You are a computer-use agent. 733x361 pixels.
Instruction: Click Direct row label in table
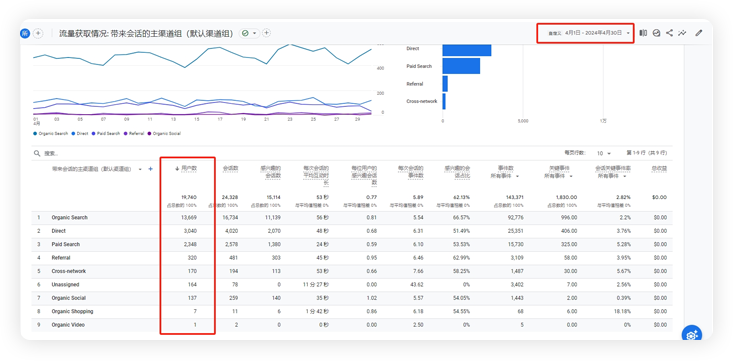[x=58, y=231]
